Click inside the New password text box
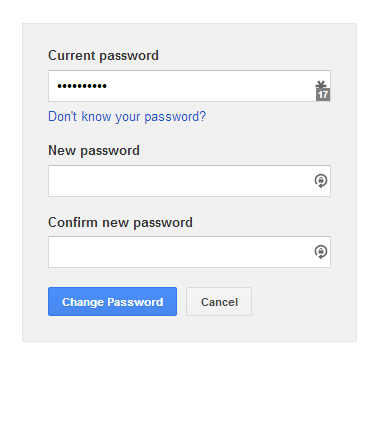 point(189,181)
